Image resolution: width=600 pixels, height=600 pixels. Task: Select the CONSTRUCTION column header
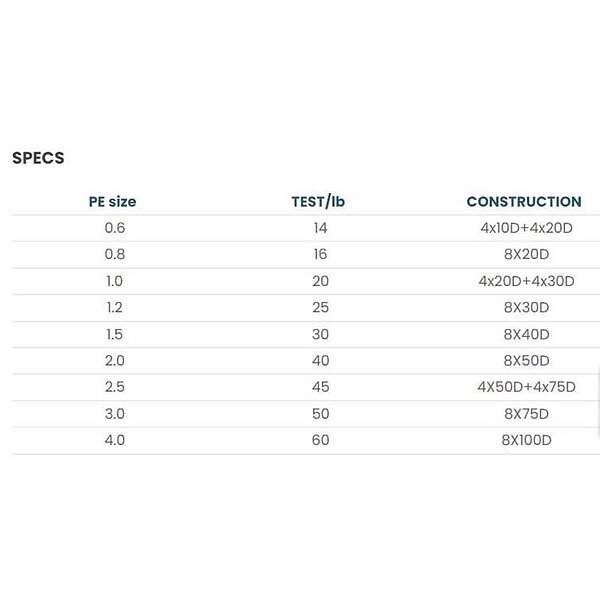coord(523,202)
